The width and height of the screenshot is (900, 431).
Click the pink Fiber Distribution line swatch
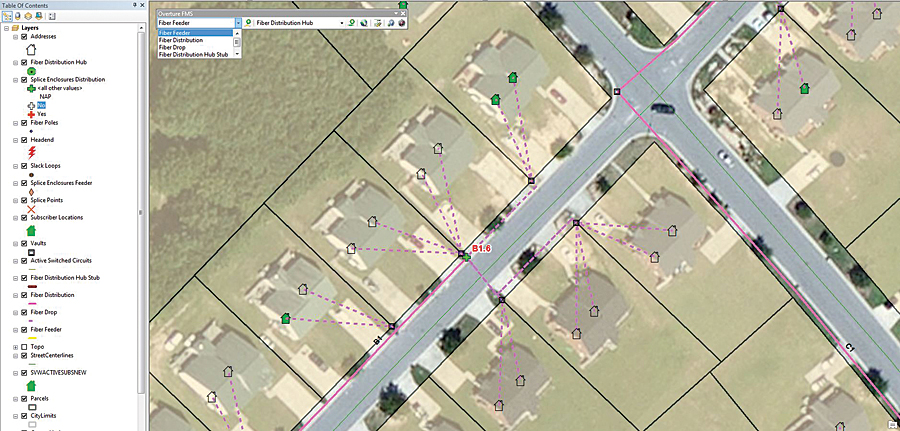coord(32,304)
